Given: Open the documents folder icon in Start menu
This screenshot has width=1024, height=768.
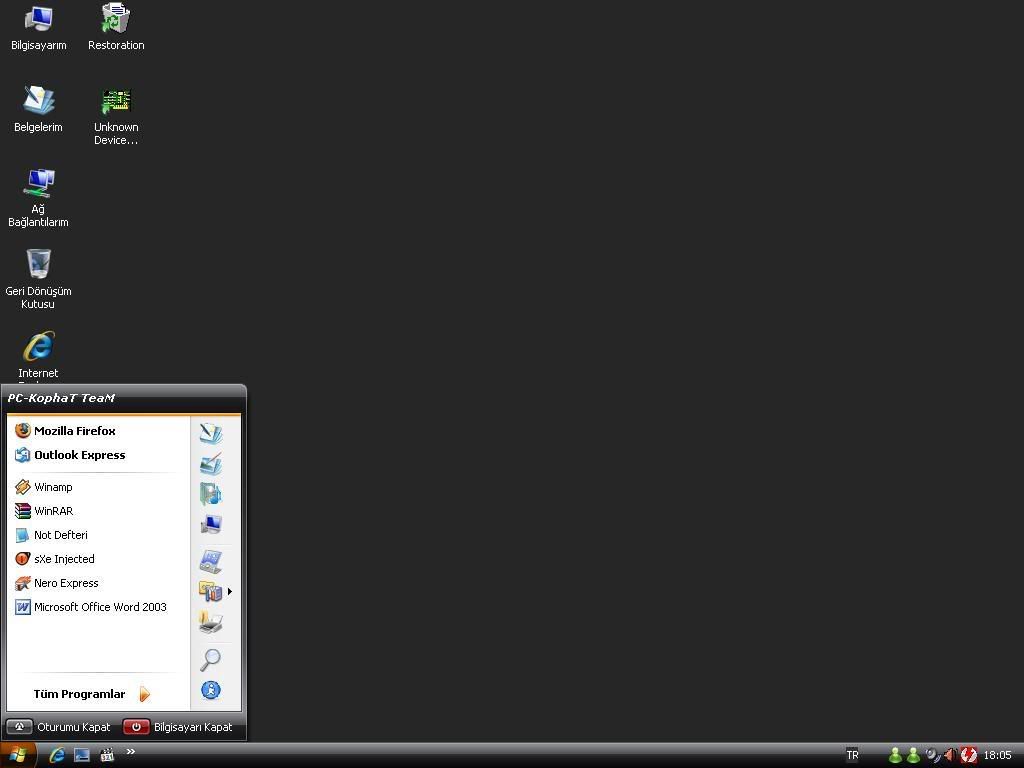Looking at the screenshot, I should coord(211,433).
